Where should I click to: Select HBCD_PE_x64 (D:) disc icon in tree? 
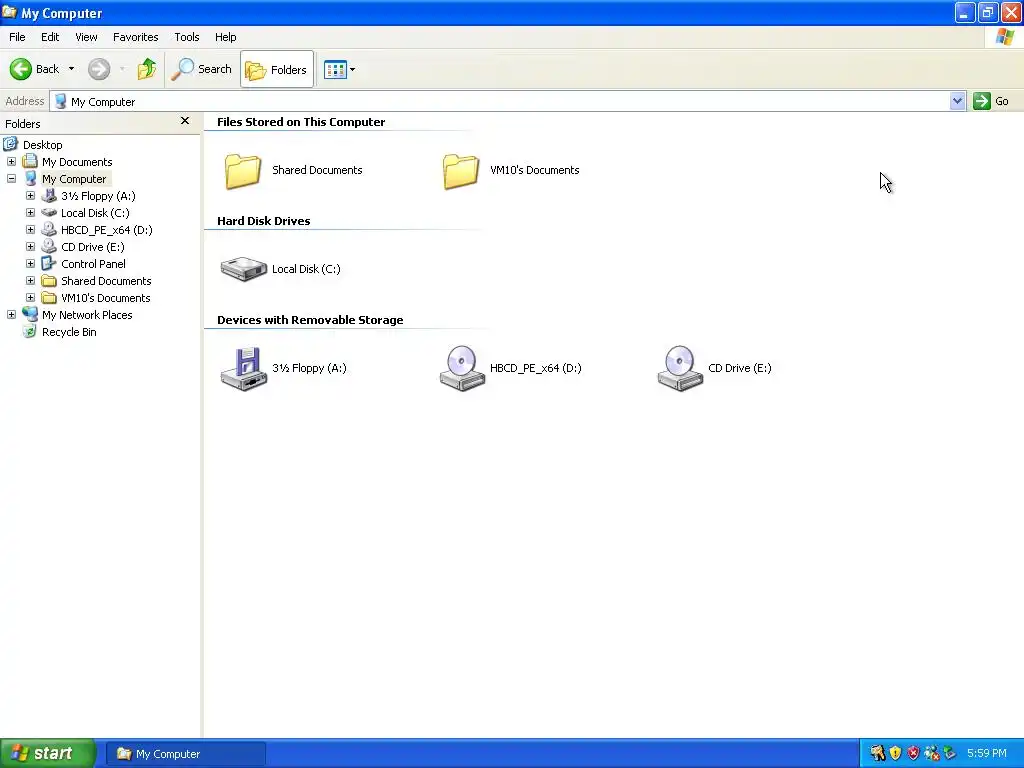[x=49, y=229]
